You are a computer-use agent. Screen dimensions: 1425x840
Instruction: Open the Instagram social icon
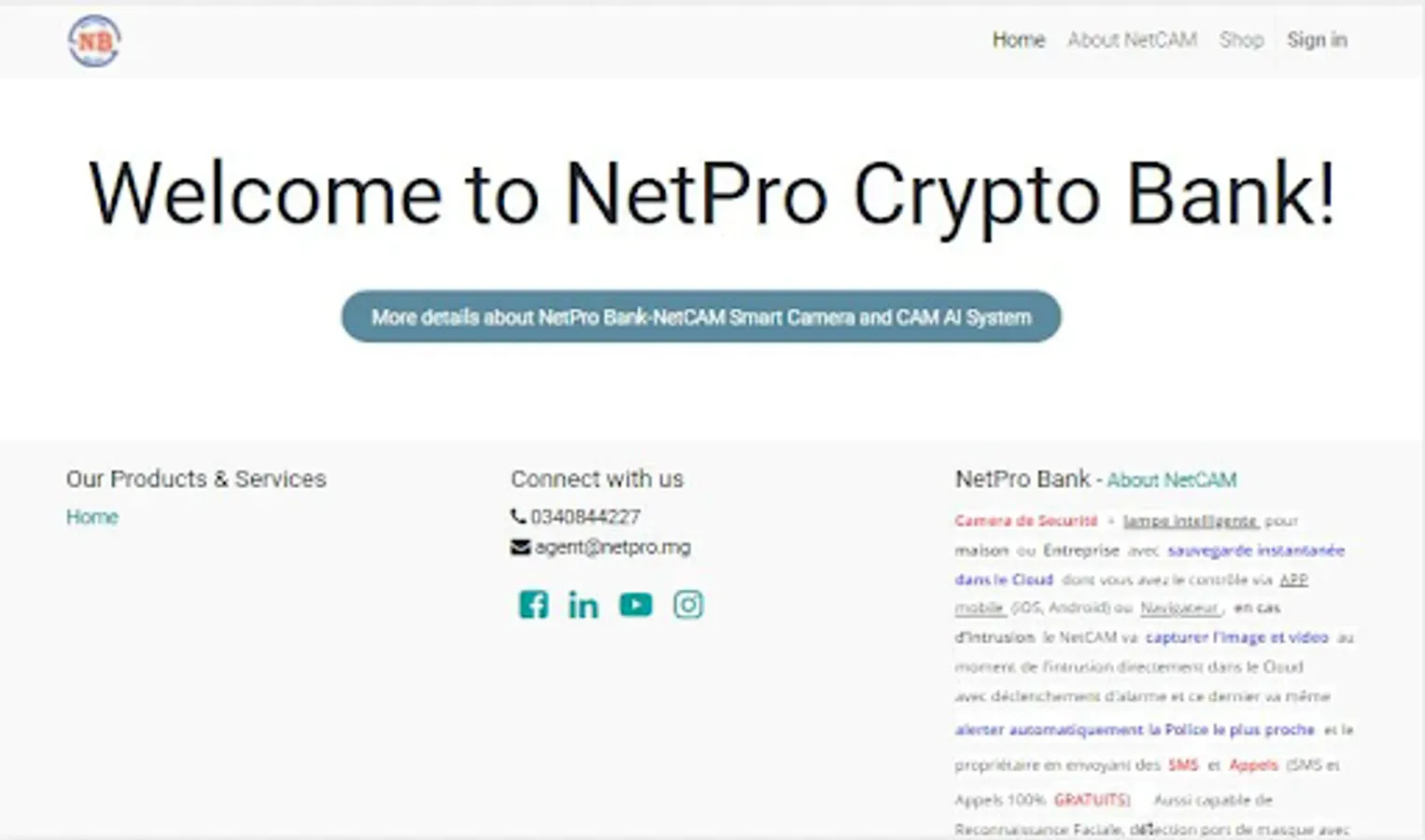click(x=688, y=605)
